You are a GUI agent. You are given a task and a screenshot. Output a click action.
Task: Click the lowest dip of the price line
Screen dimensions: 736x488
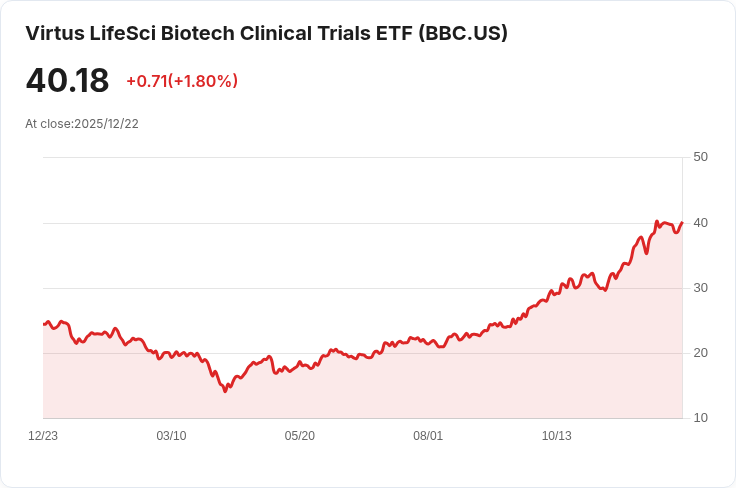225,391
